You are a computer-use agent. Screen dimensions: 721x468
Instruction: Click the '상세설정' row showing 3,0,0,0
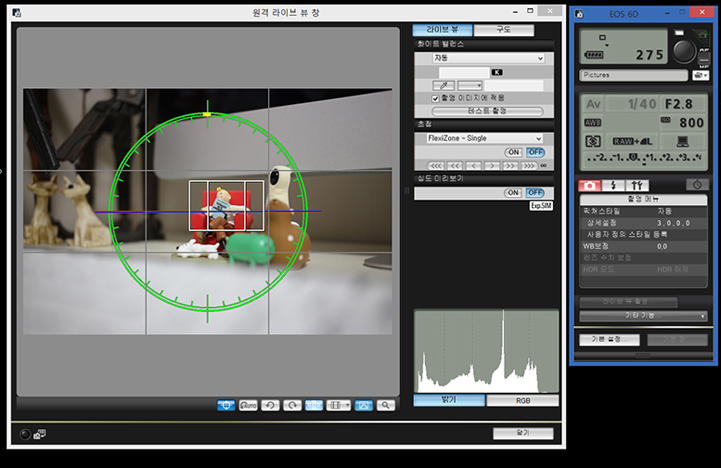(x=643, y=223)
